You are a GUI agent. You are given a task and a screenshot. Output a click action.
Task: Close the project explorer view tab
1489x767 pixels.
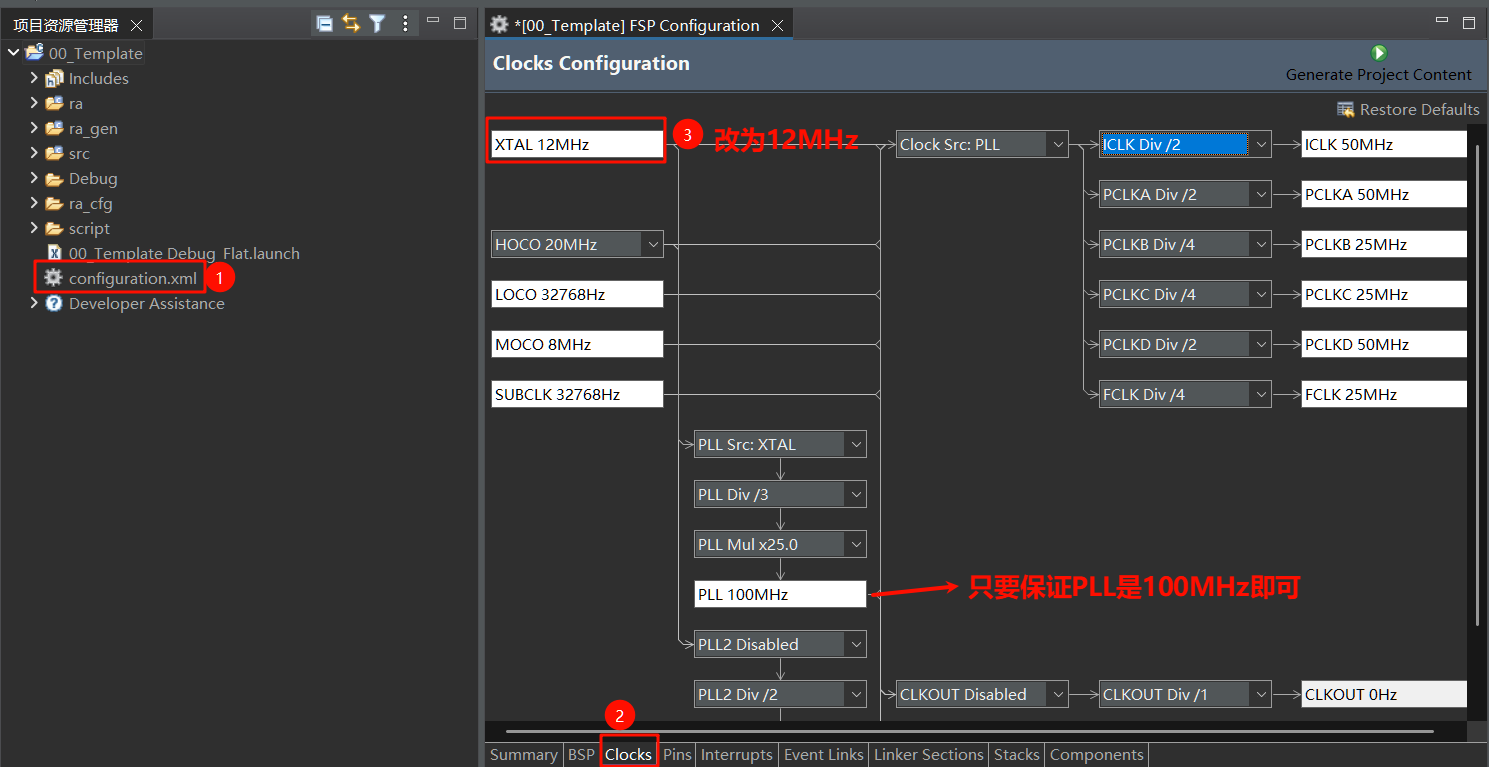pos(137,25)
